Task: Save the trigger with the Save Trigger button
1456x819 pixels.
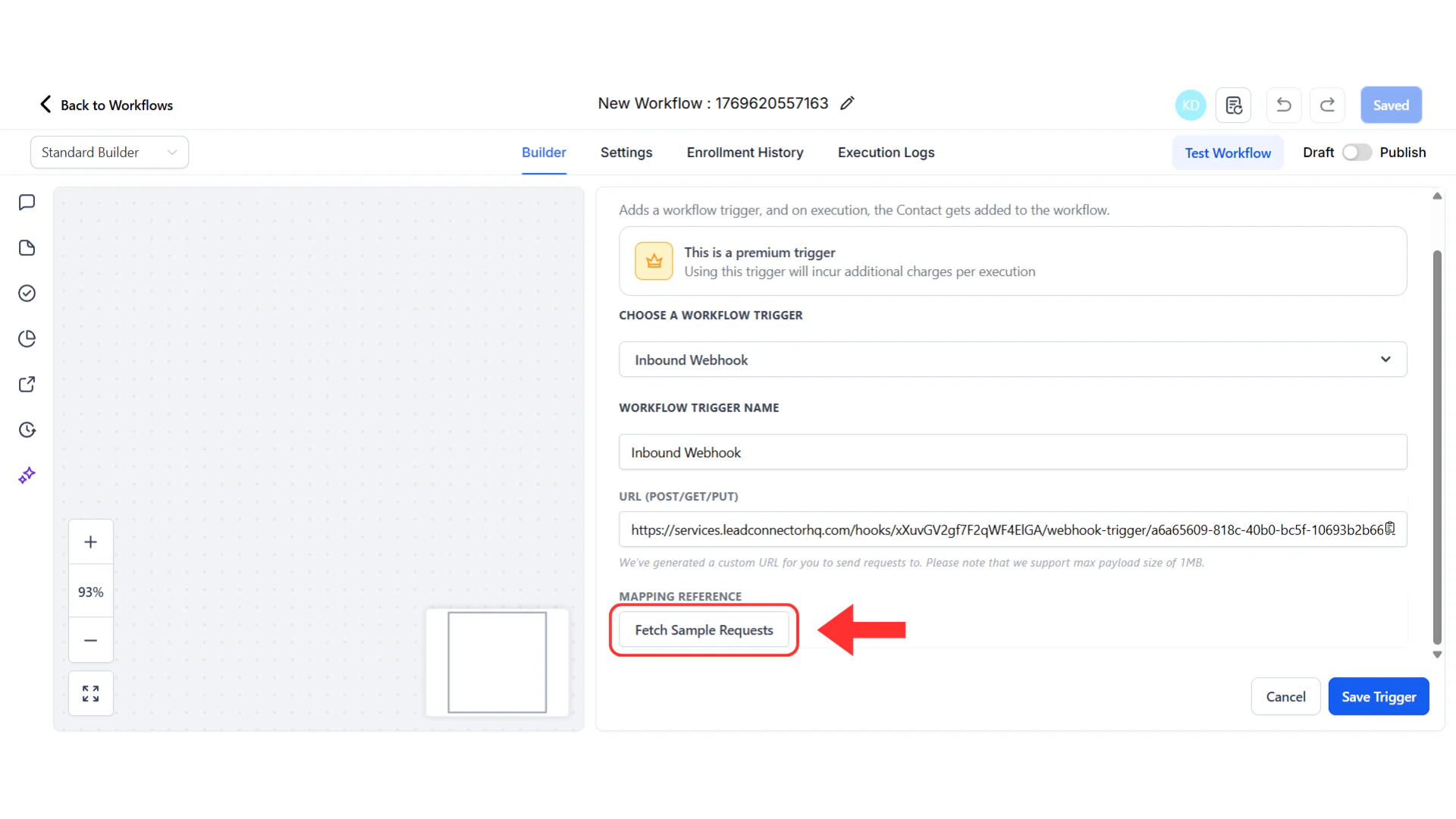Action: click(1379, 696)
